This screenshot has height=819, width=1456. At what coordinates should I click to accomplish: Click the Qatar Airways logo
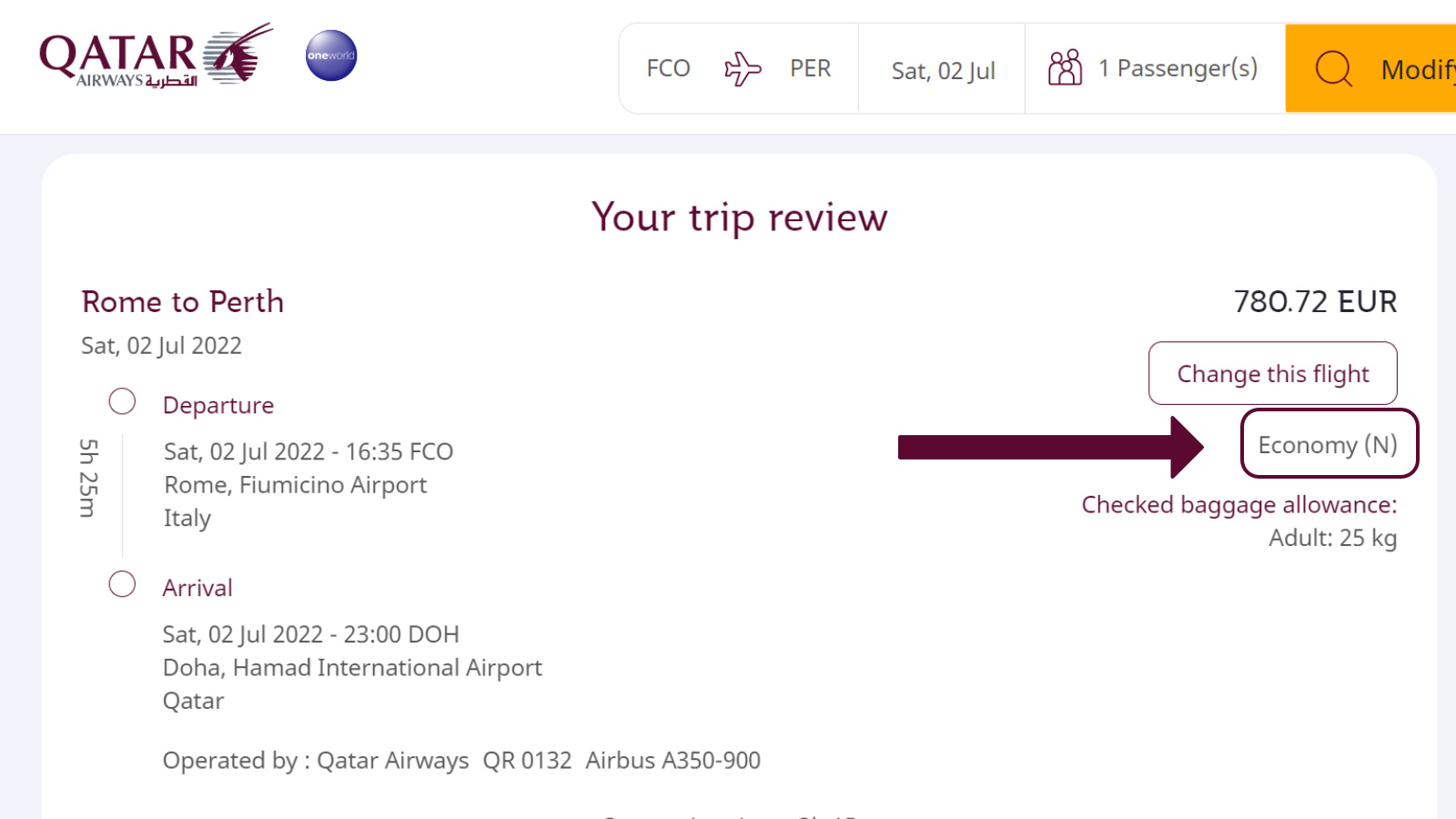pyautogui.click(x=156, y=56)
